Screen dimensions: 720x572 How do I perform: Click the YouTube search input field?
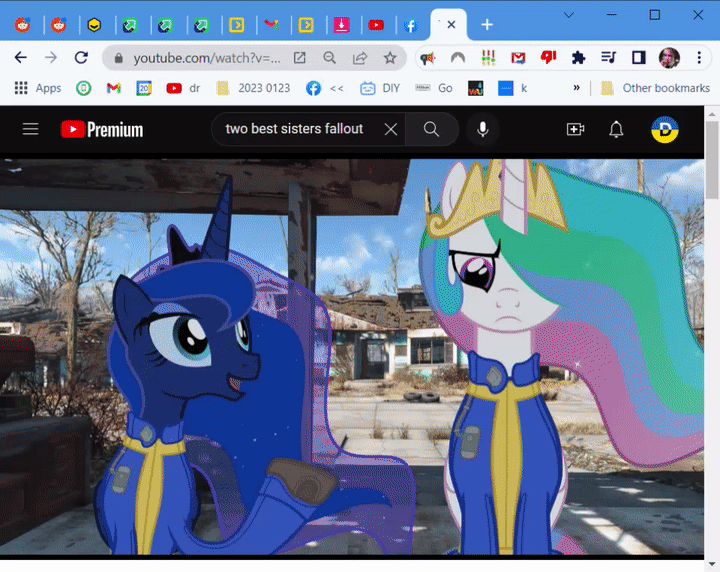coord(295,129)
